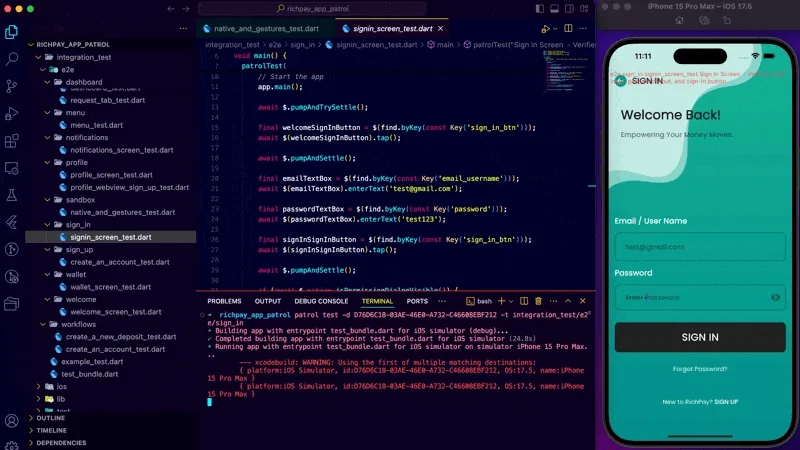The height and width of the screenshot is (450, 800).
Task: Expand the TIMELINE section
Action: (x=50, y=430)
